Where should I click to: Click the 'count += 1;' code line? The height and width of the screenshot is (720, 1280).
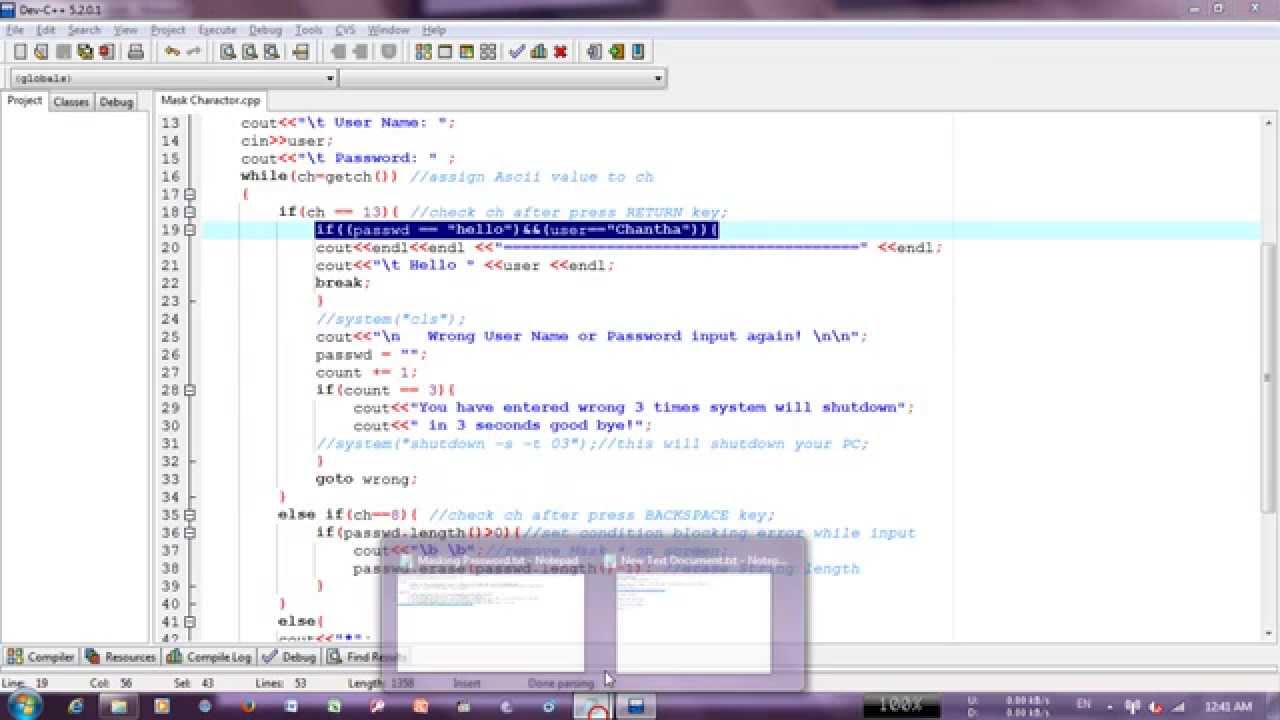(367, 372)
